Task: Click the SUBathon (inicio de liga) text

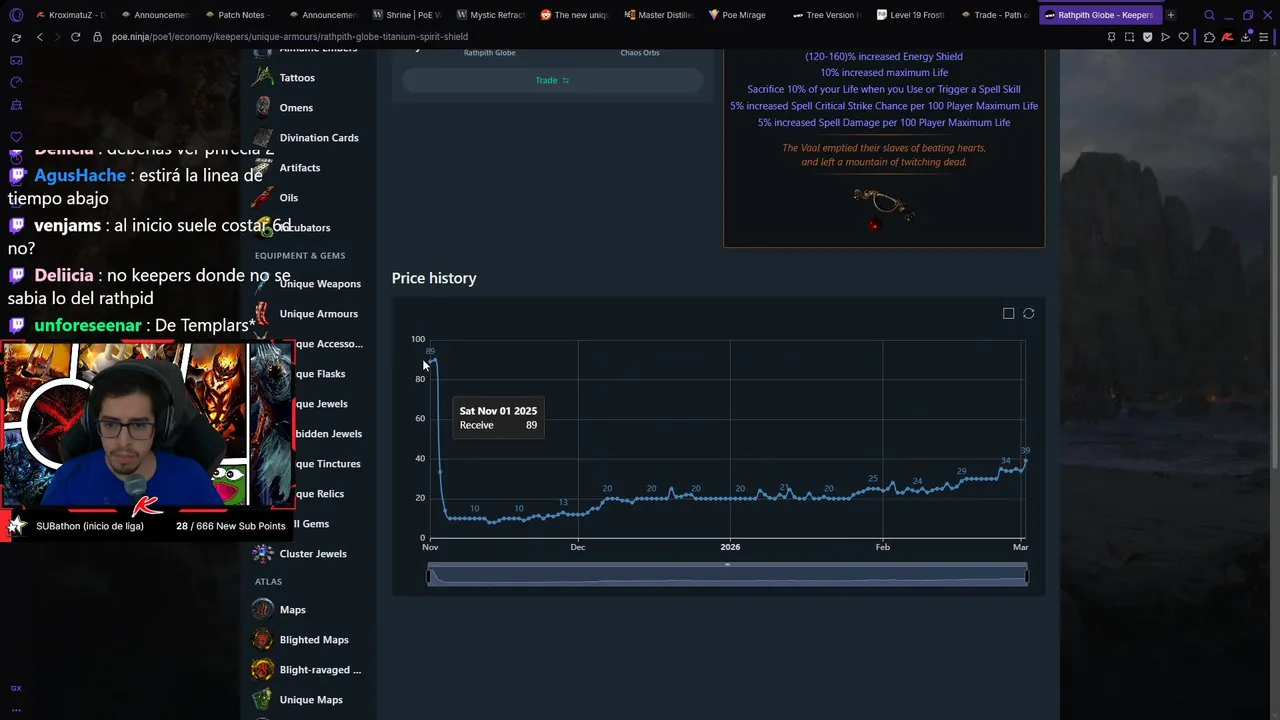Action: tap(90, 526)
